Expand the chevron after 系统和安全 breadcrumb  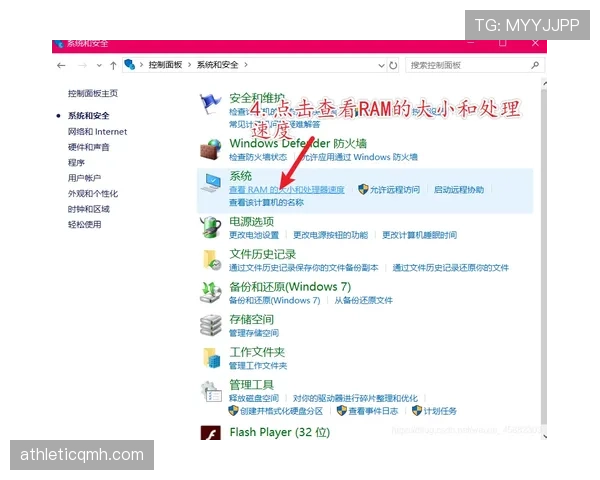[246, 65]
